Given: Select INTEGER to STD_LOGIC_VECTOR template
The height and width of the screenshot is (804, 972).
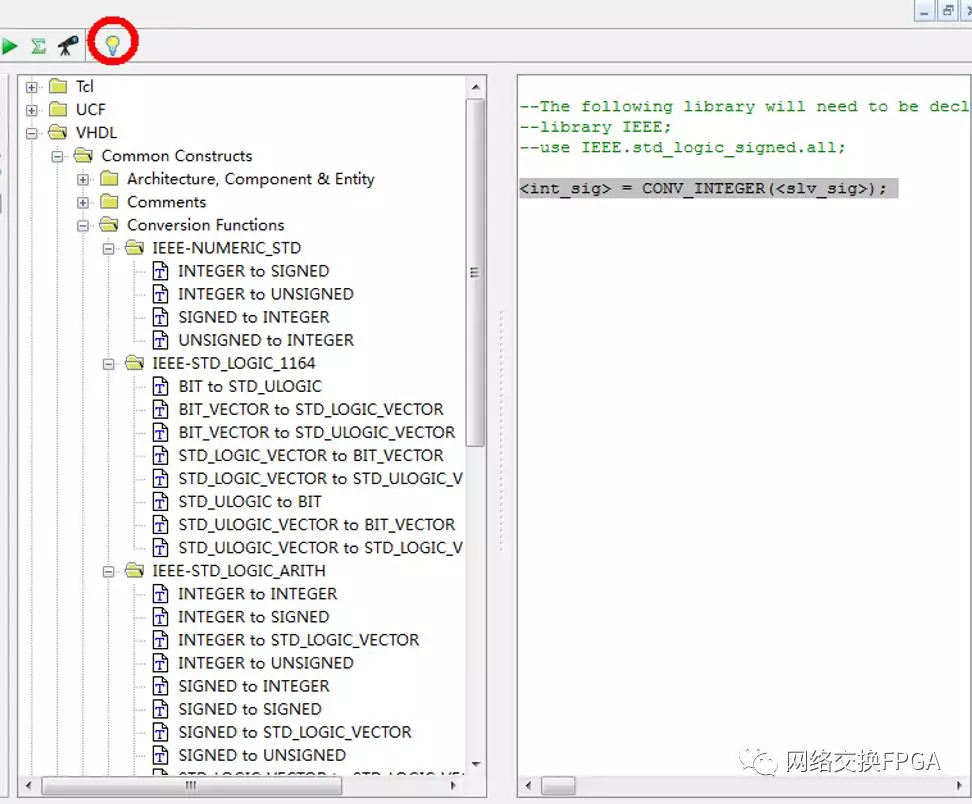Looking at the screenshot, I should 298,640.
